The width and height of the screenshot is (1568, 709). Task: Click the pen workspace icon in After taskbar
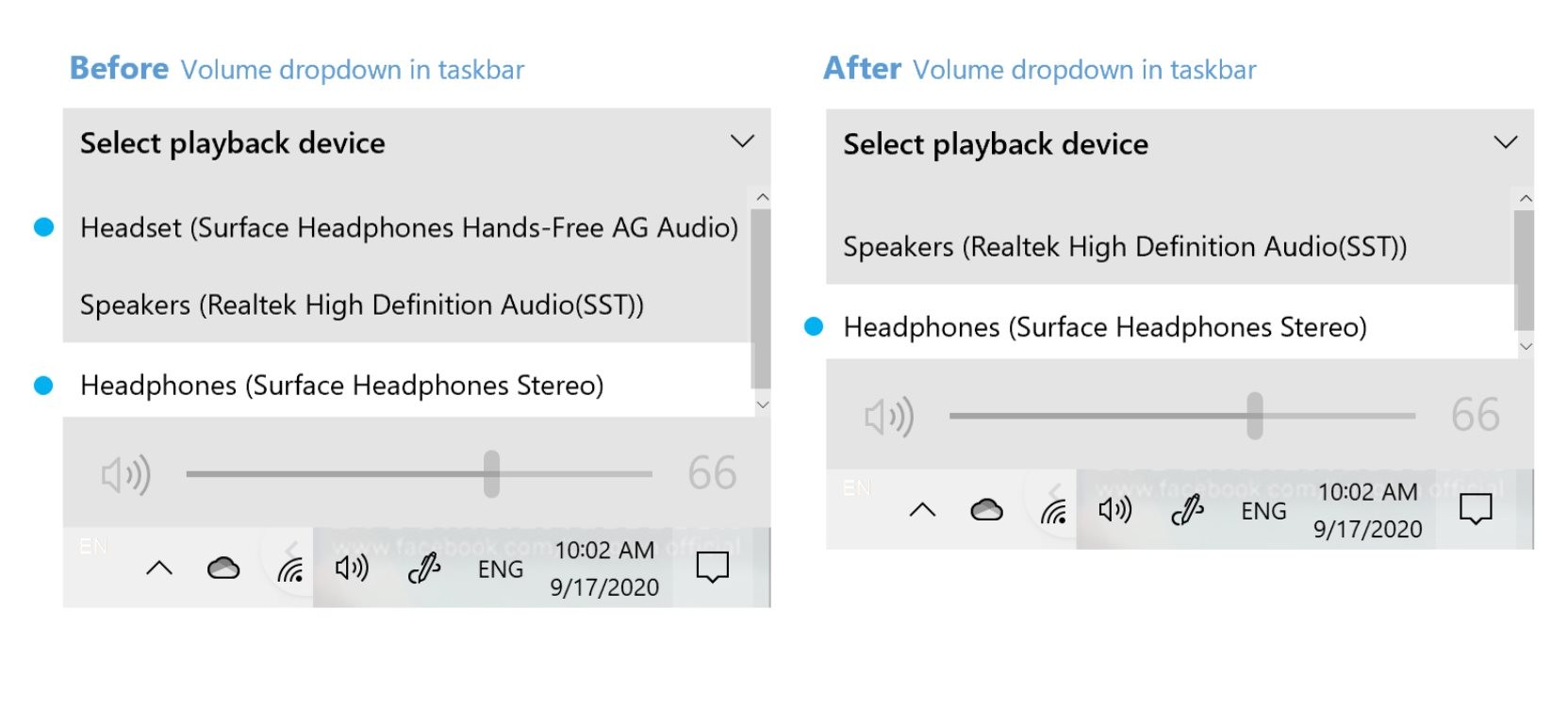click(1187, 510)
